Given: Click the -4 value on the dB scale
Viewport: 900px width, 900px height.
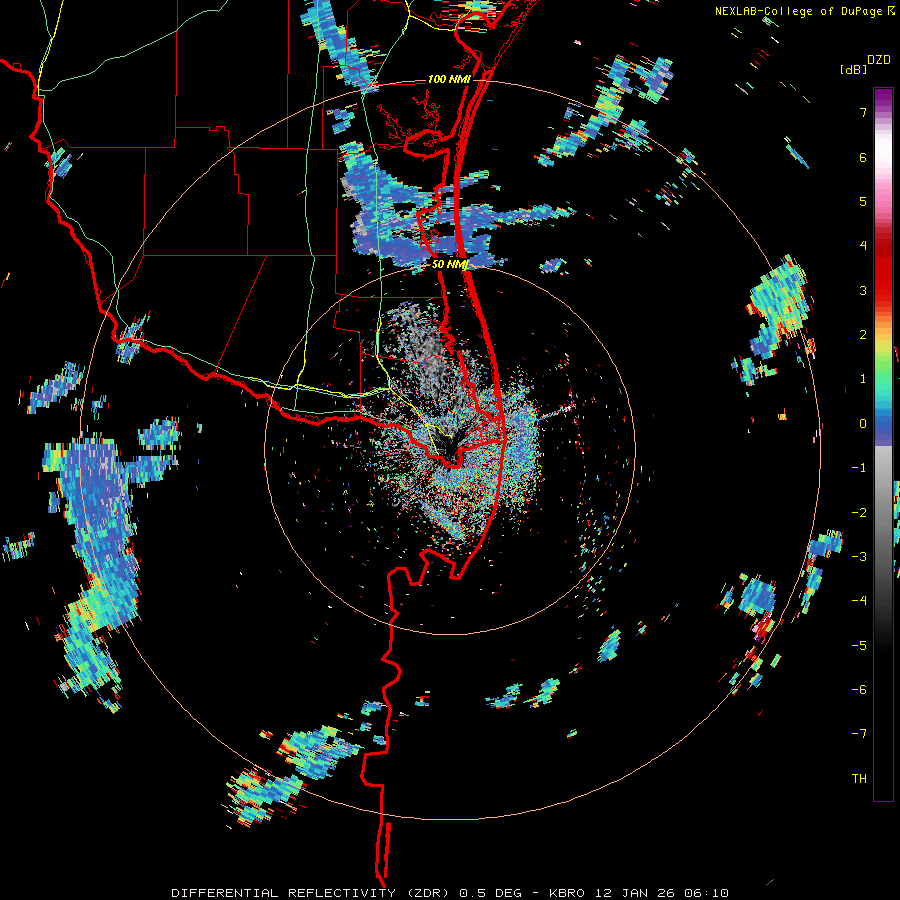Looking at the screenshot, I should tap(859, 600).
